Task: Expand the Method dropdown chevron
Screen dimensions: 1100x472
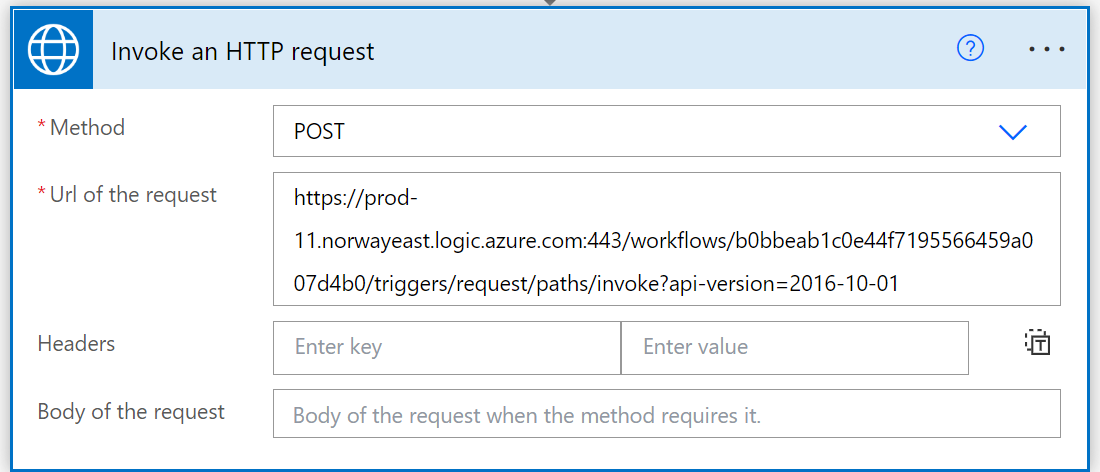Action: (x=1012, y=131)
